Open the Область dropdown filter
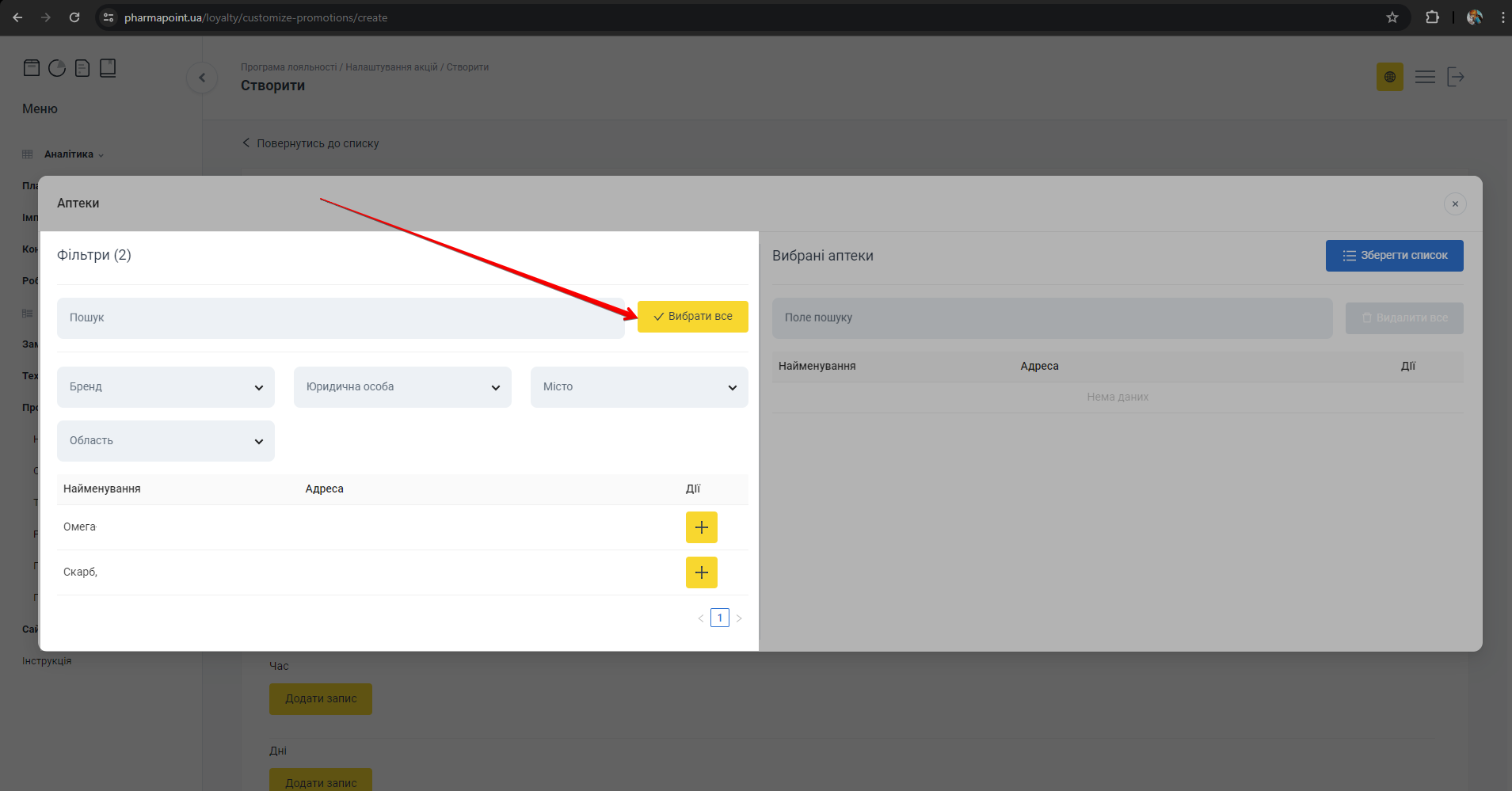 click(x=166, y=441)
